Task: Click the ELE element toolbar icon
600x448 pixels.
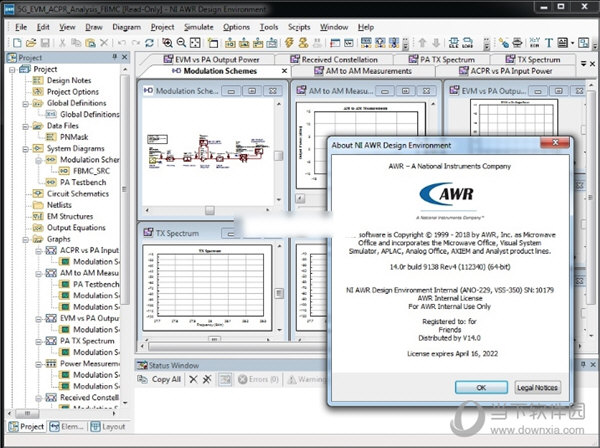Action: pyautogui.click(x=454, y=42)
